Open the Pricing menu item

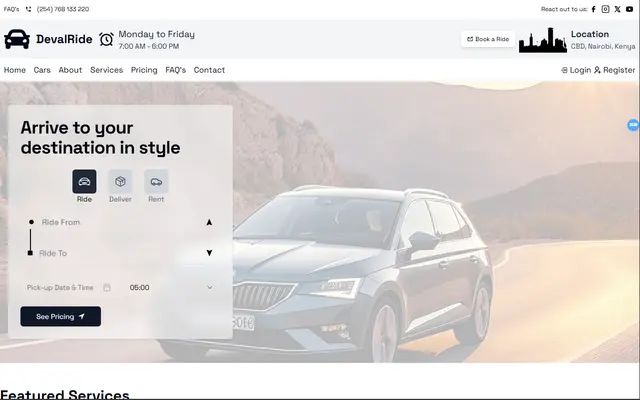(x=144, y=70)
